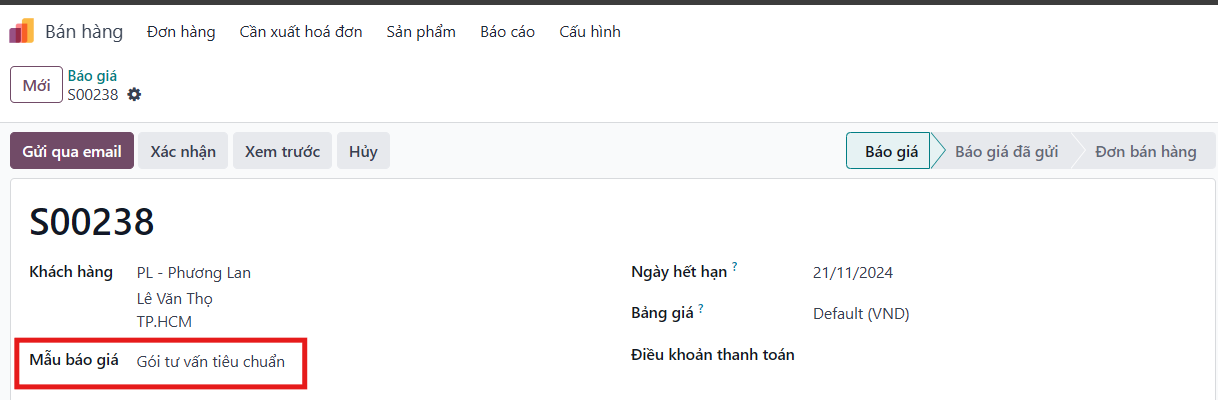Go back via the Báo giá breadcrumb link
1218x400 pixels.
(x=92, y=76)
